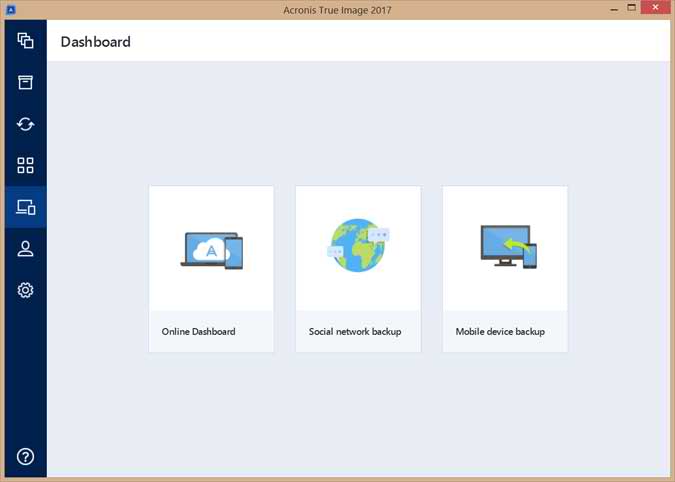Select the Dashboard devices sidebar icon
Screen dimensions: 675x482
point(25,207)
